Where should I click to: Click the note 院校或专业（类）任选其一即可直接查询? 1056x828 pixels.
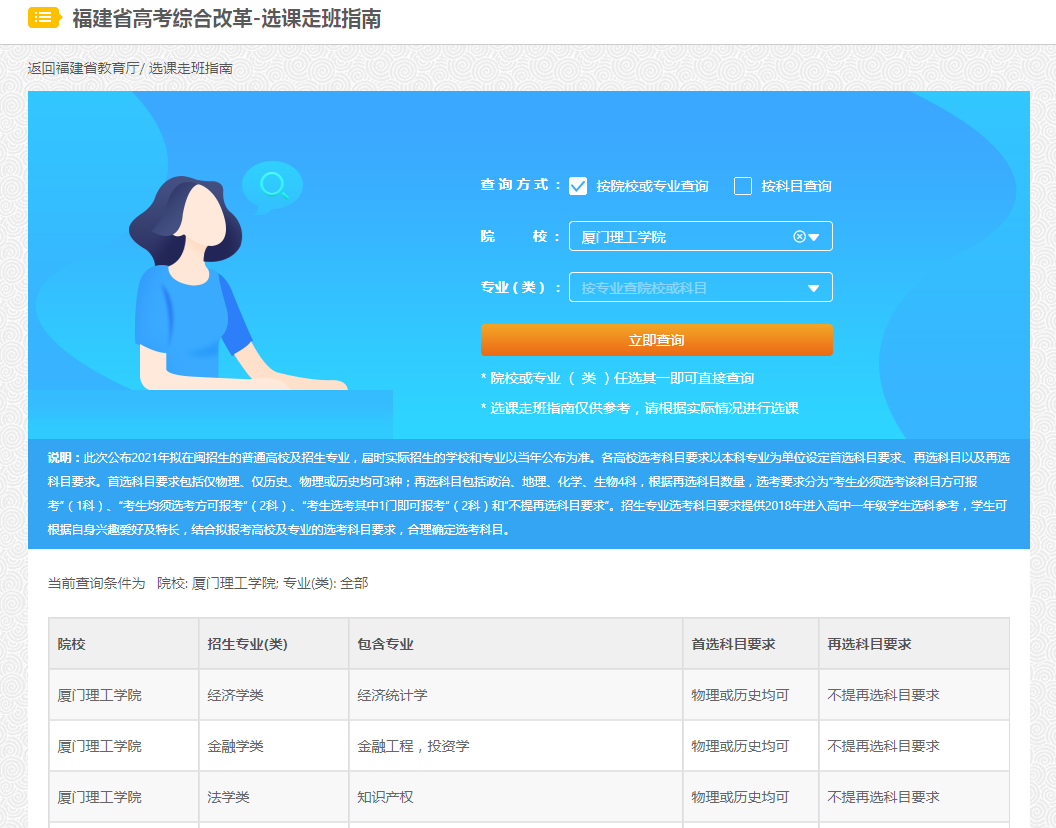618,378
